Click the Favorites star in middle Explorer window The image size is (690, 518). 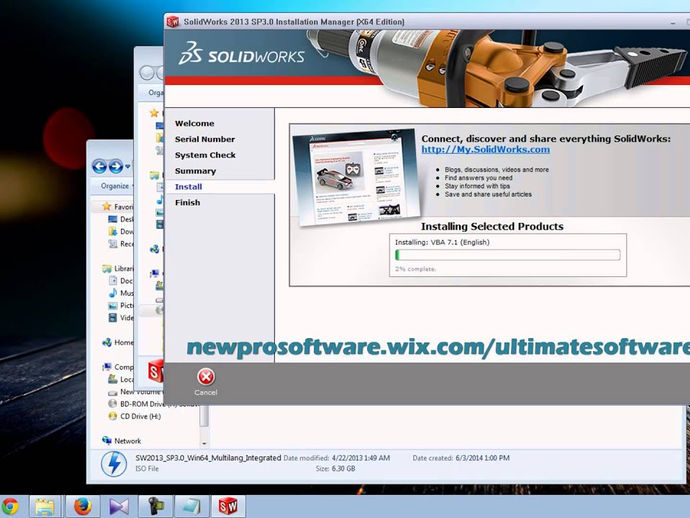[x=154, y=113]
